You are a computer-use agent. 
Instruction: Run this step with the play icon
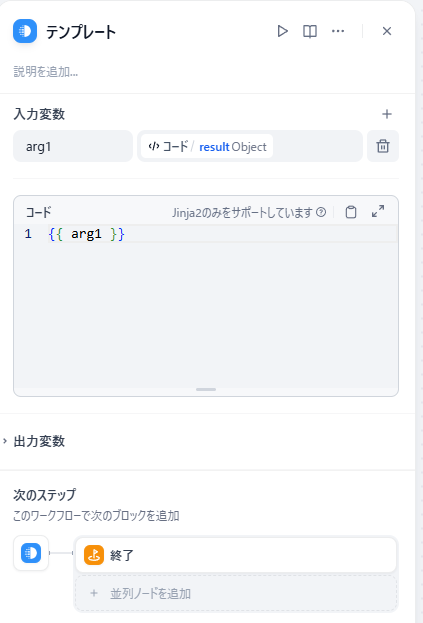click(282, 31)
